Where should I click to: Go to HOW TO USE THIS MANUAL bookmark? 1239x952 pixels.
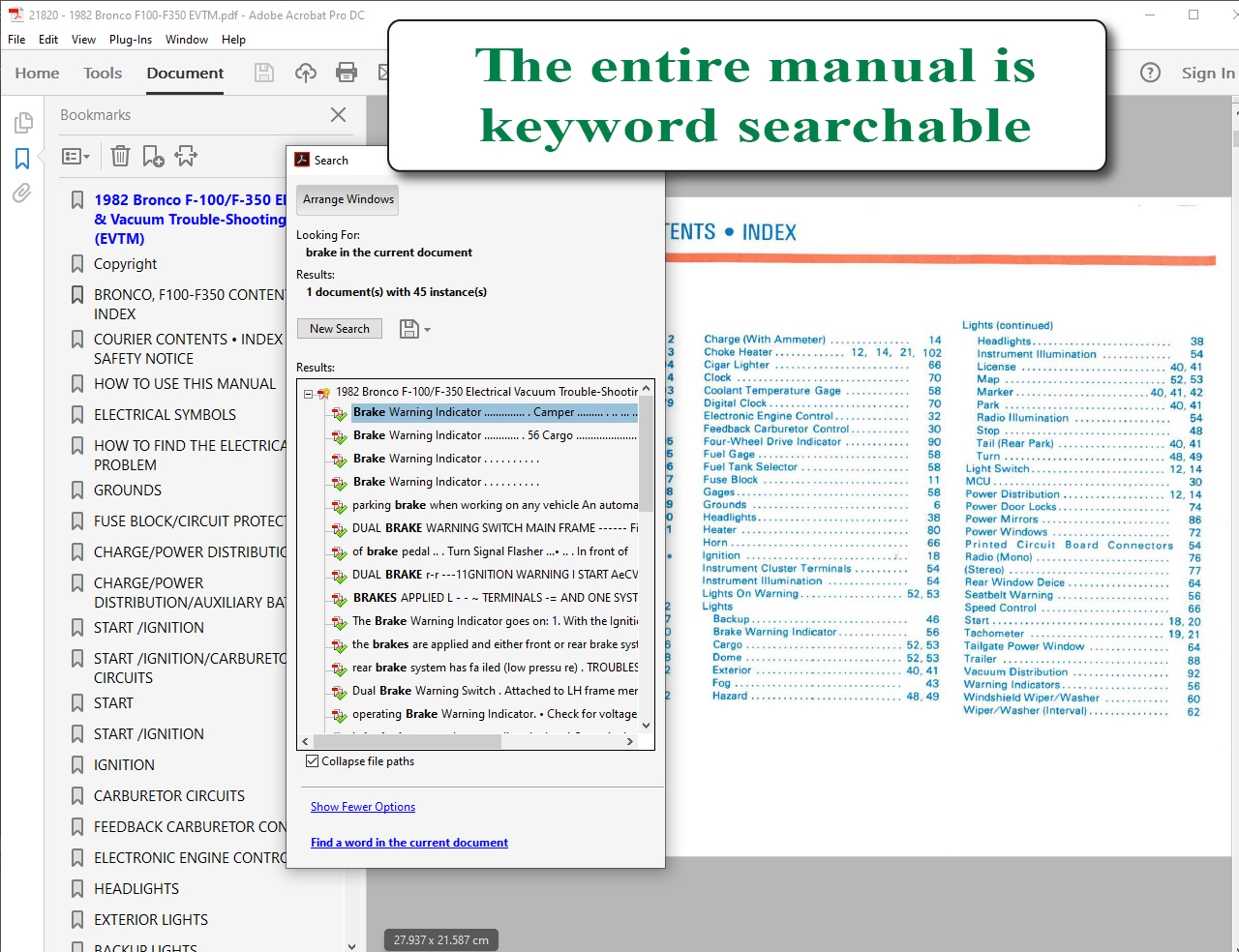185,384
